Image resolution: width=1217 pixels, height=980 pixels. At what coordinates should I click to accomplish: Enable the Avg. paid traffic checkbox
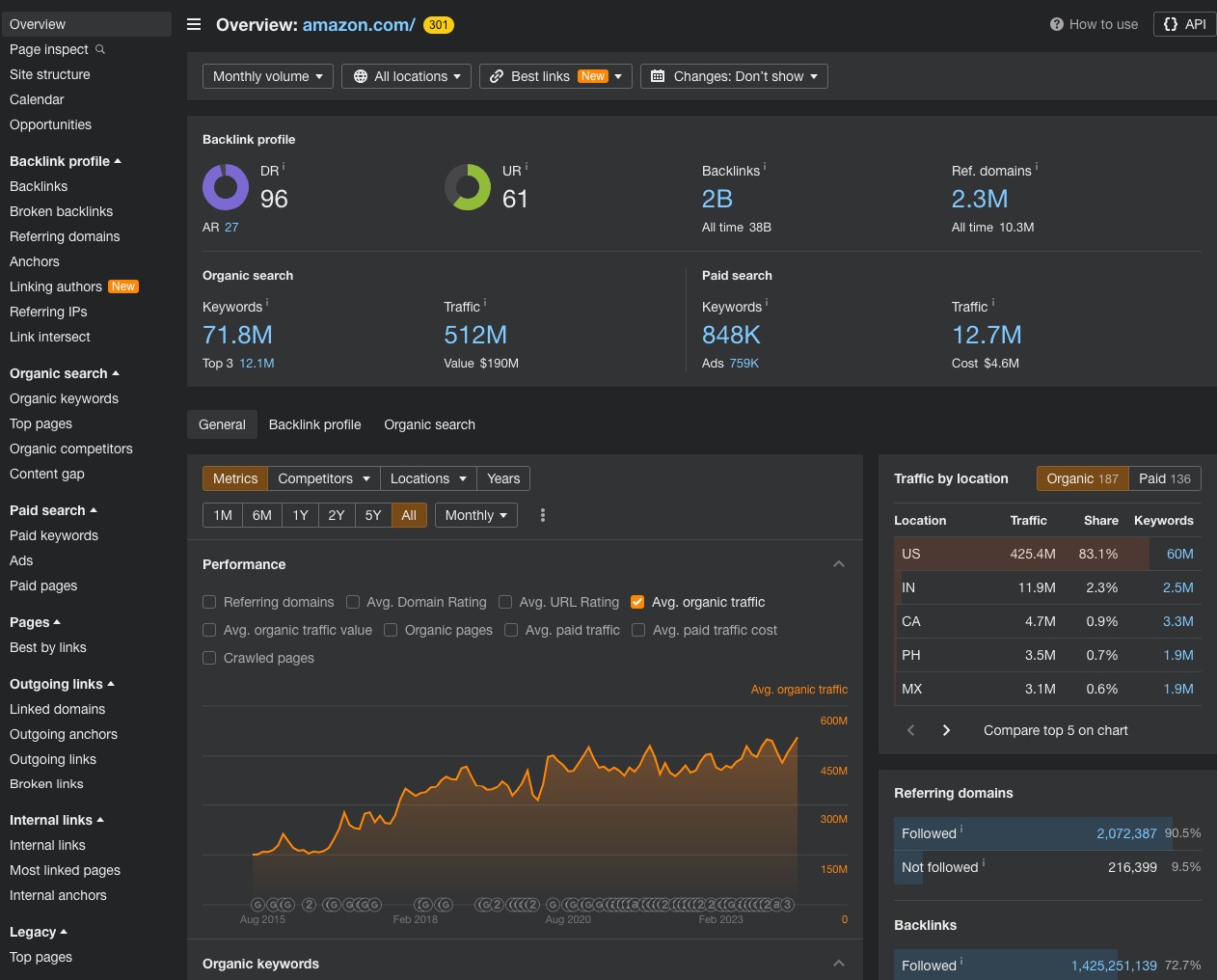(511, 630)
